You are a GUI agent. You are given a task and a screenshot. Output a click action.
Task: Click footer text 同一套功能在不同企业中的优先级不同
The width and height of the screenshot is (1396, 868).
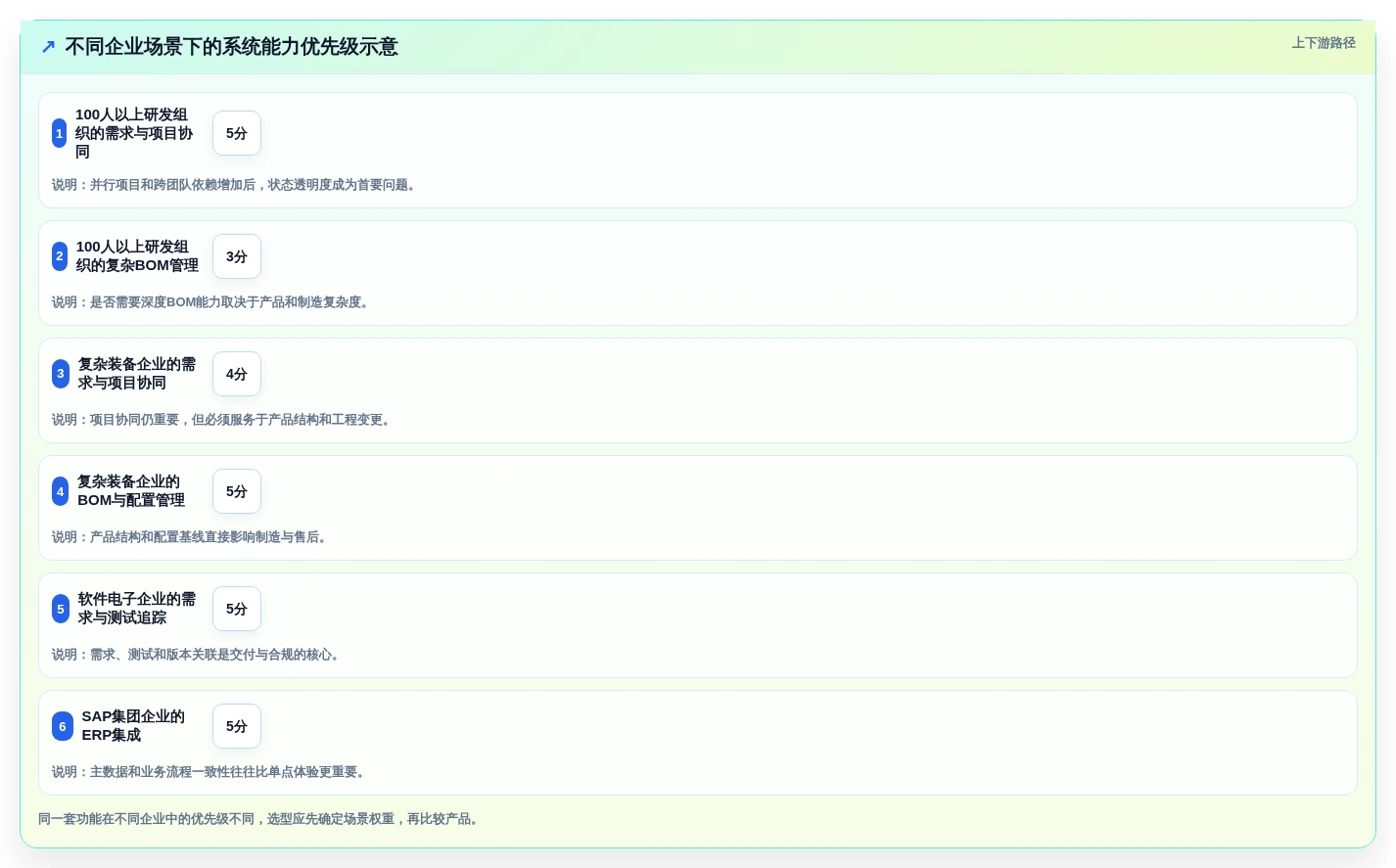tap(260, 819)
